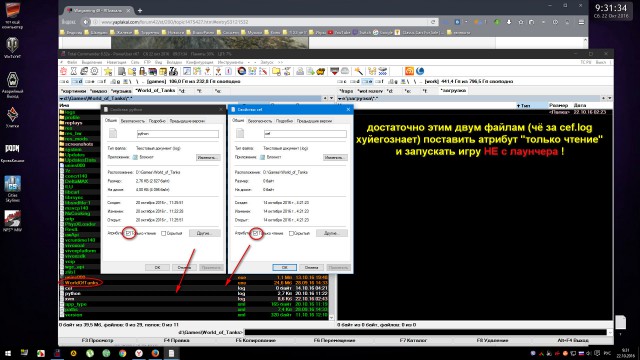
Task: Open the Конфигурация menu
Action: pyautogui.click(x=200, y=62)
